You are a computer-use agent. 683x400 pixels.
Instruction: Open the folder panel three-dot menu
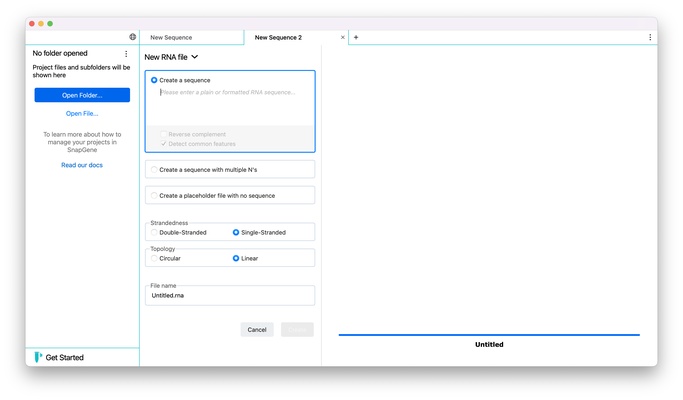tap(126, 54)
